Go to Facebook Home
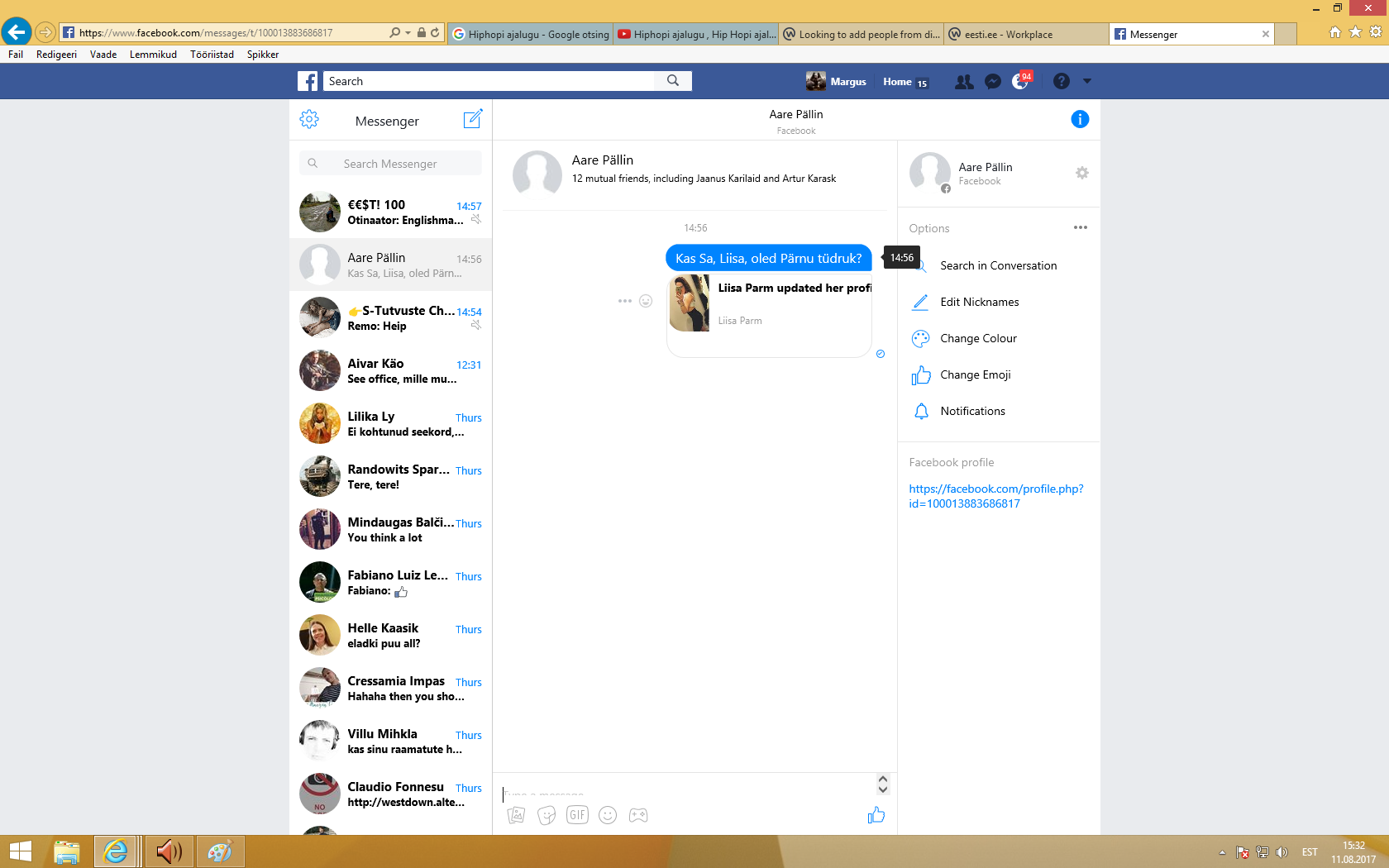Screen dimensions: 1389x868 pos(897,81)
